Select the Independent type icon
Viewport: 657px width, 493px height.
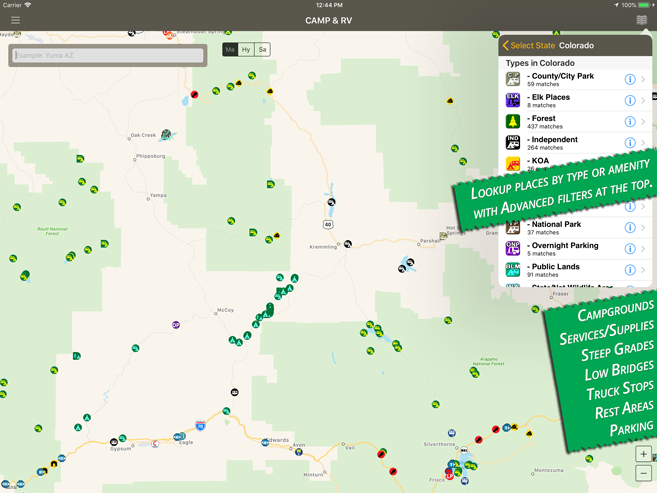[513, 143]
